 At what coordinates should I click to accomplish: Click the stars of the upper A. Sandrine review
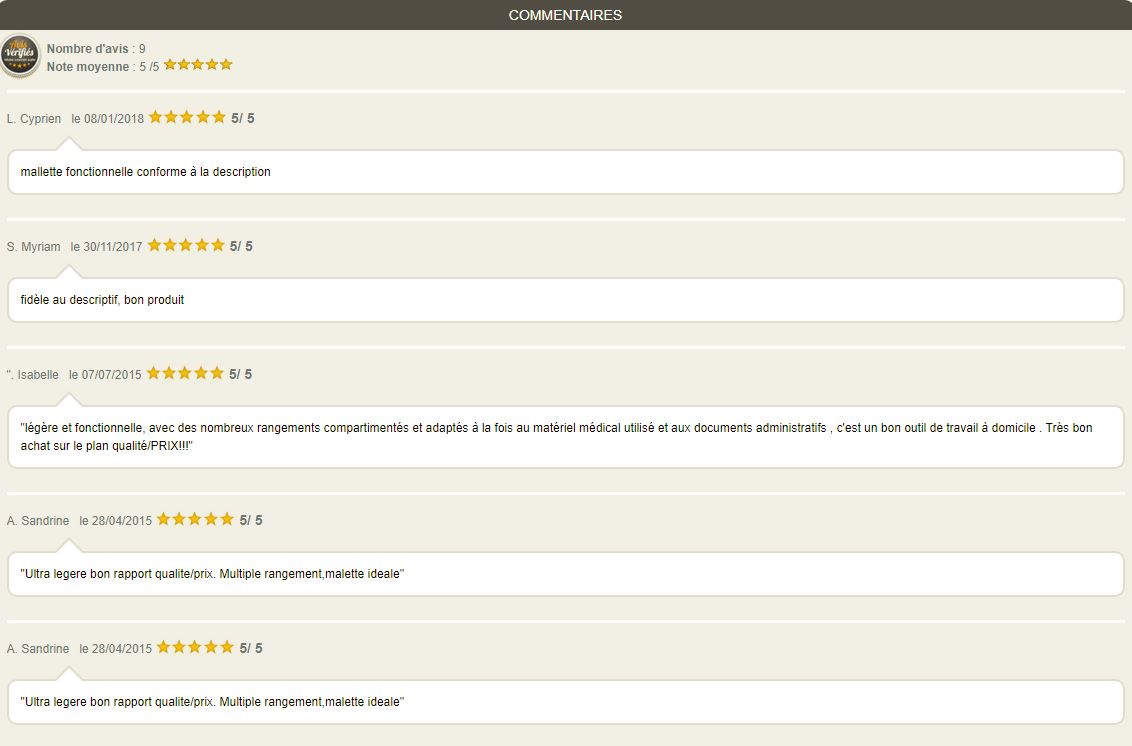tap(195, 519)
